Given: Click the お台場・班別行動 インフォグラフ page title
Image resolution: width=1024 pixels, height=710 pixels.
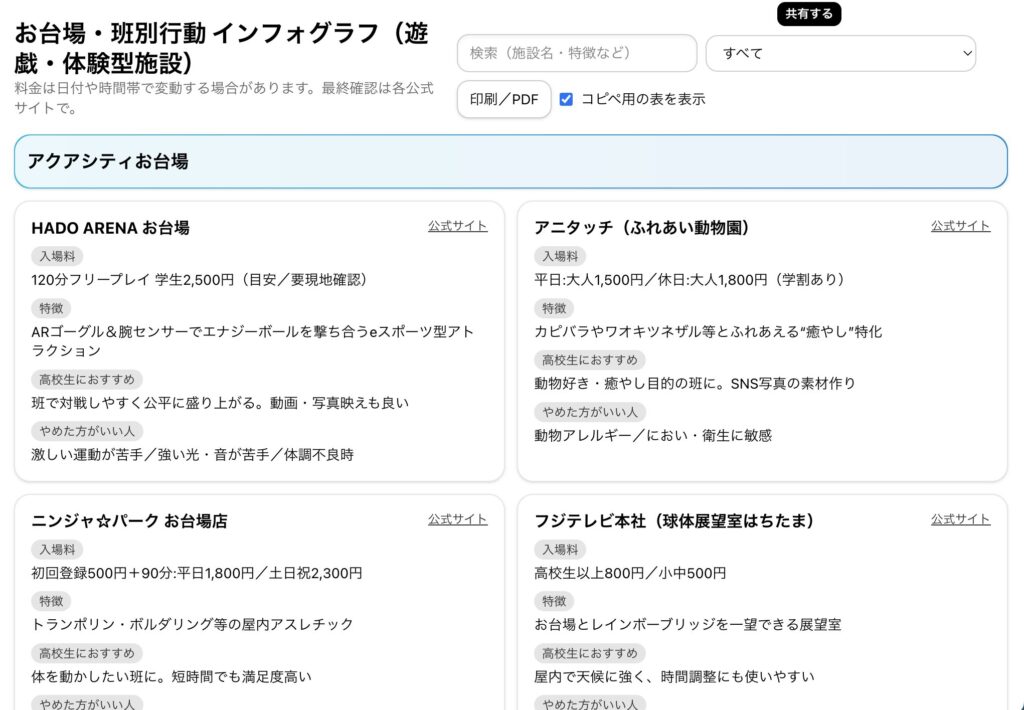Looking at the screenshot, I should pos(221,47).
